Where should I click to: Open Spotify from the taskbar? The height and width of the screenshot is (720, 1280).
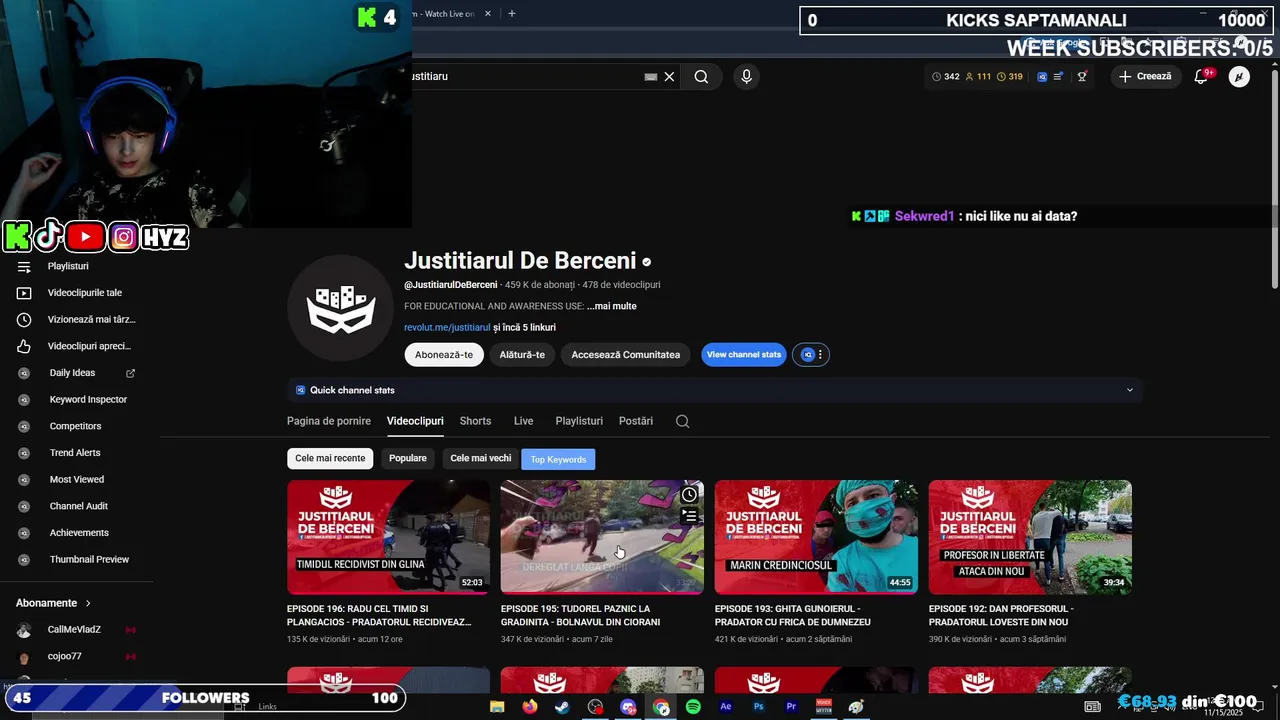coord(693,707)
